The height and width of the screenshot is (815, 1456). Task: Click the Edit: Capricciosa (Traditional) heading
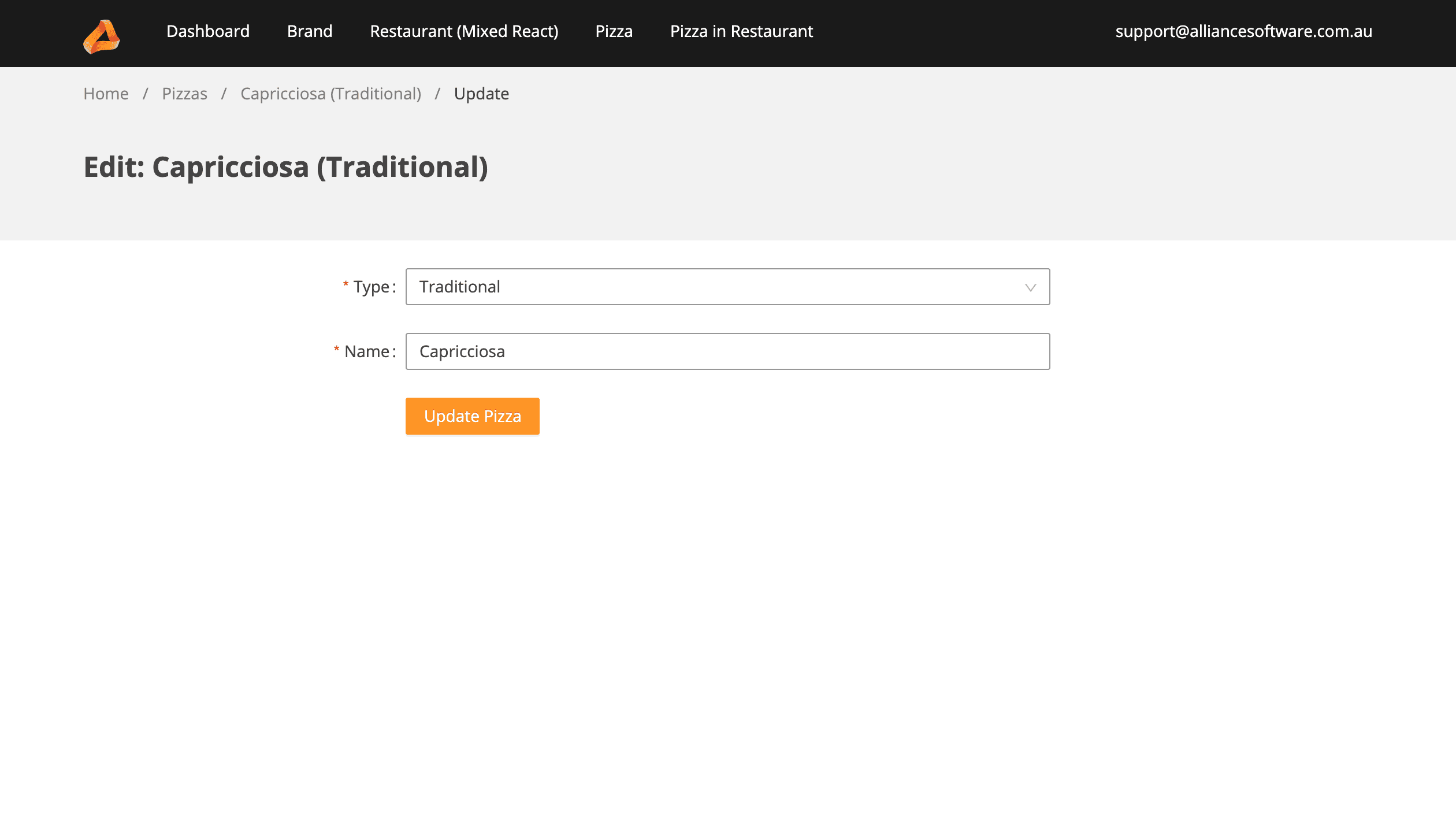pos(285,167)
